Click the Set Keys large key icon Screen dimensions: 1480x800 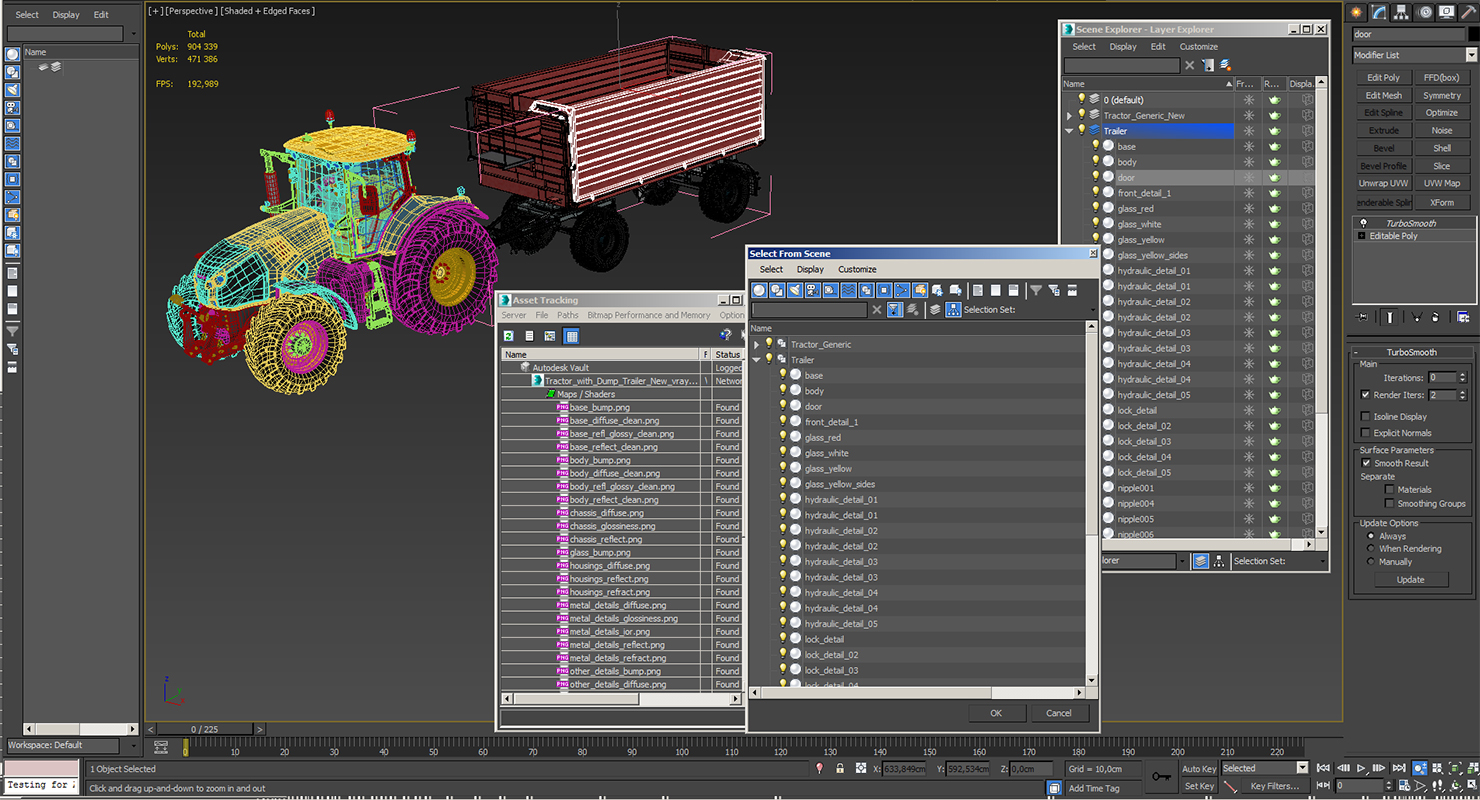[x=1161, y=776]
